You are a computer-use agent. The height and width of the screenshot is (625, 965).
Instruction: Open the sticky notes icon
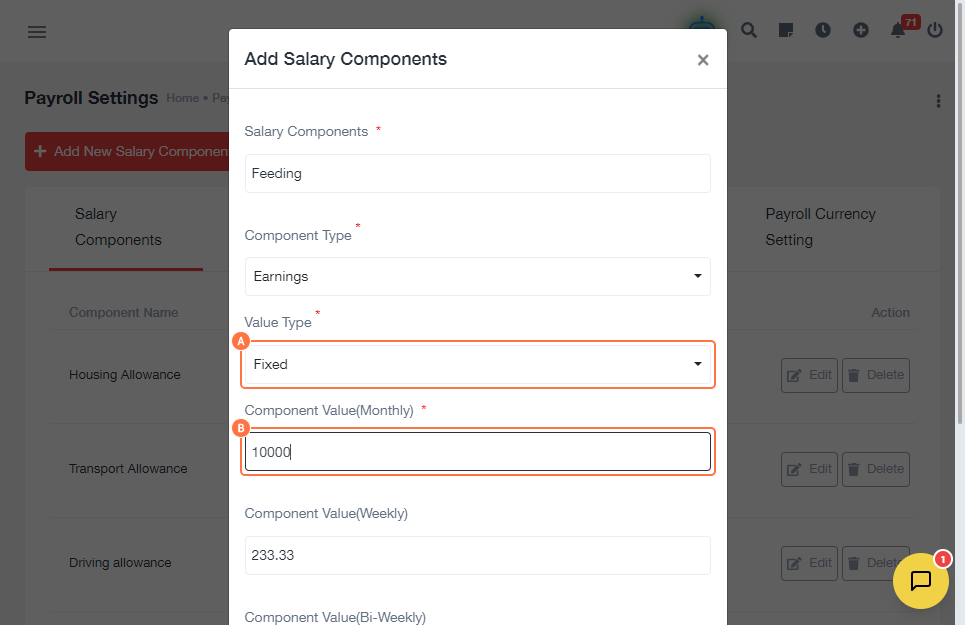click(786, 30)
